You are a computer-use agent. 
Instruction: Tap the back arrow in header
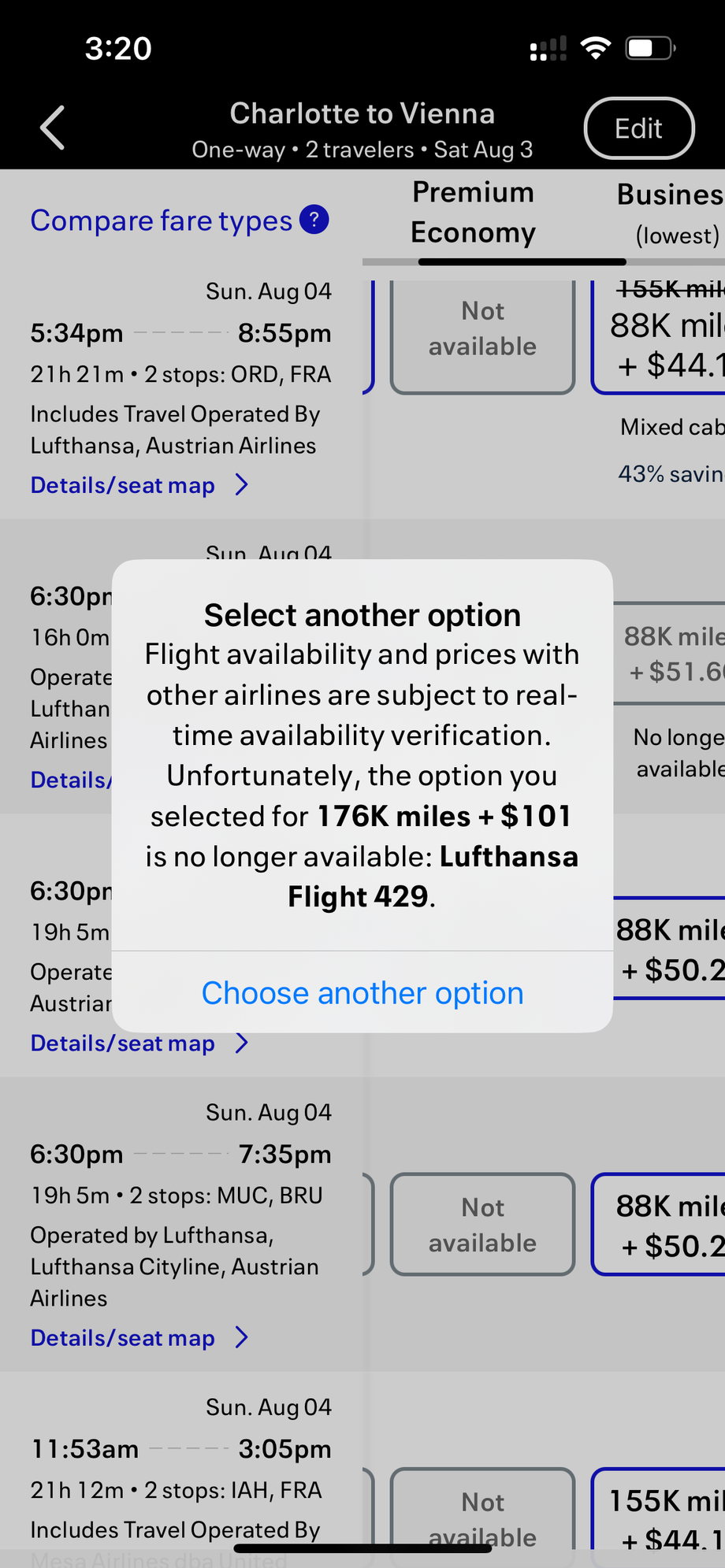pos(53,128)
